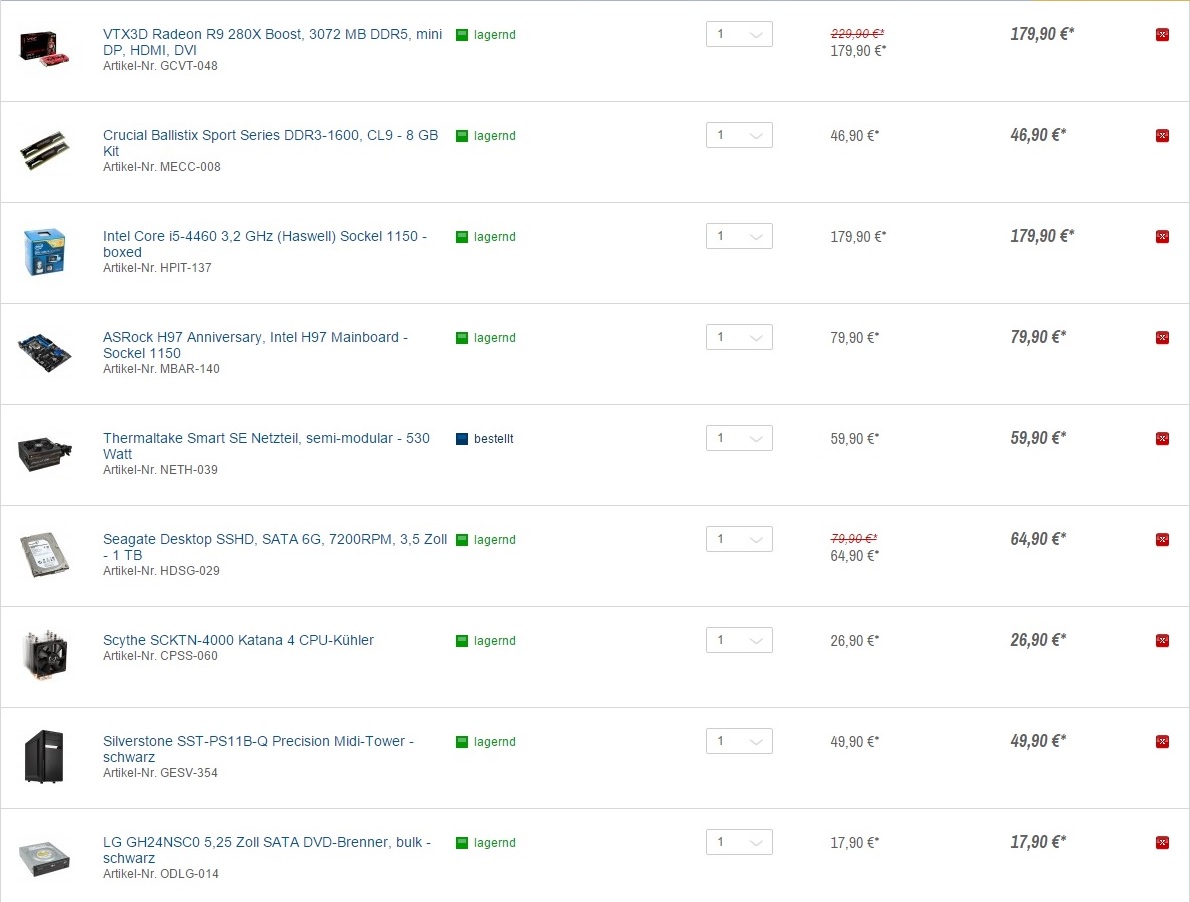Open quantity selector for Scythe CPU-Kühler
The height and width of the screenshot is (902, 1190).
point(739,640)
